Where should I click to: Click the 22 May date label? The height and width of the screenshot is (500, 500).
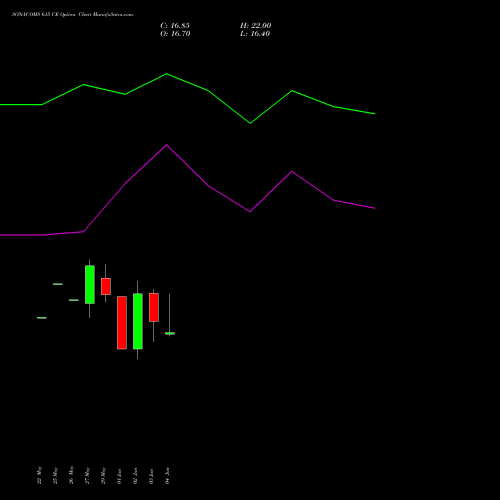click(39, 475)
